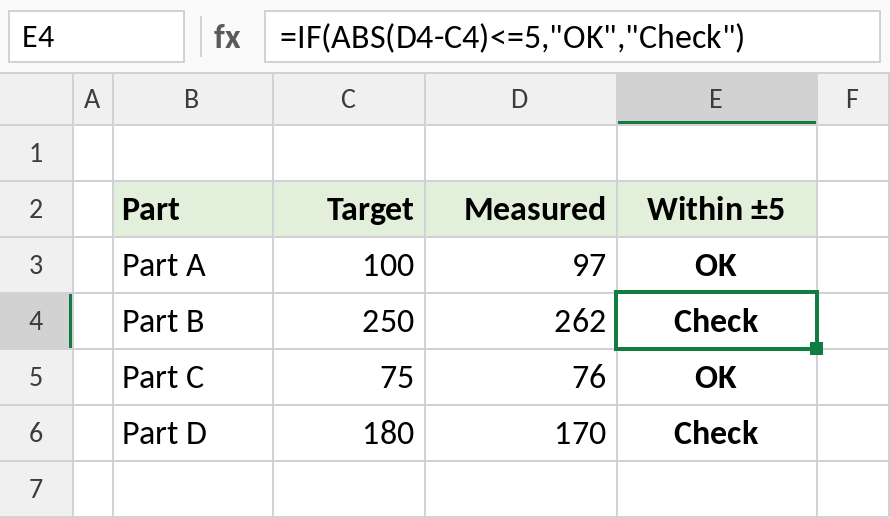
Task: Select column B header
Action: pos(193,99)
